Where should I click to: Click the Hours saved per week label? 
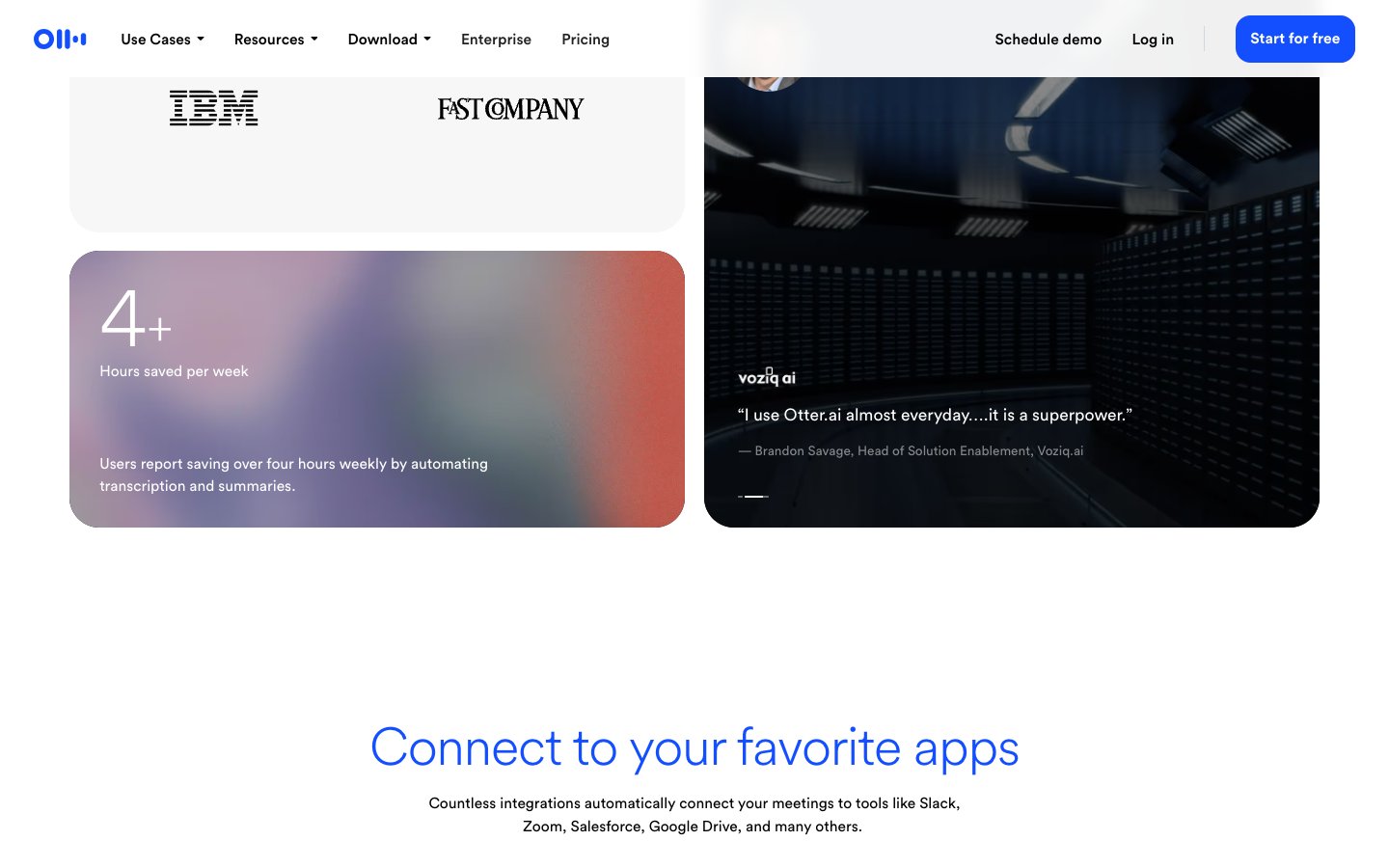point(174,371)
